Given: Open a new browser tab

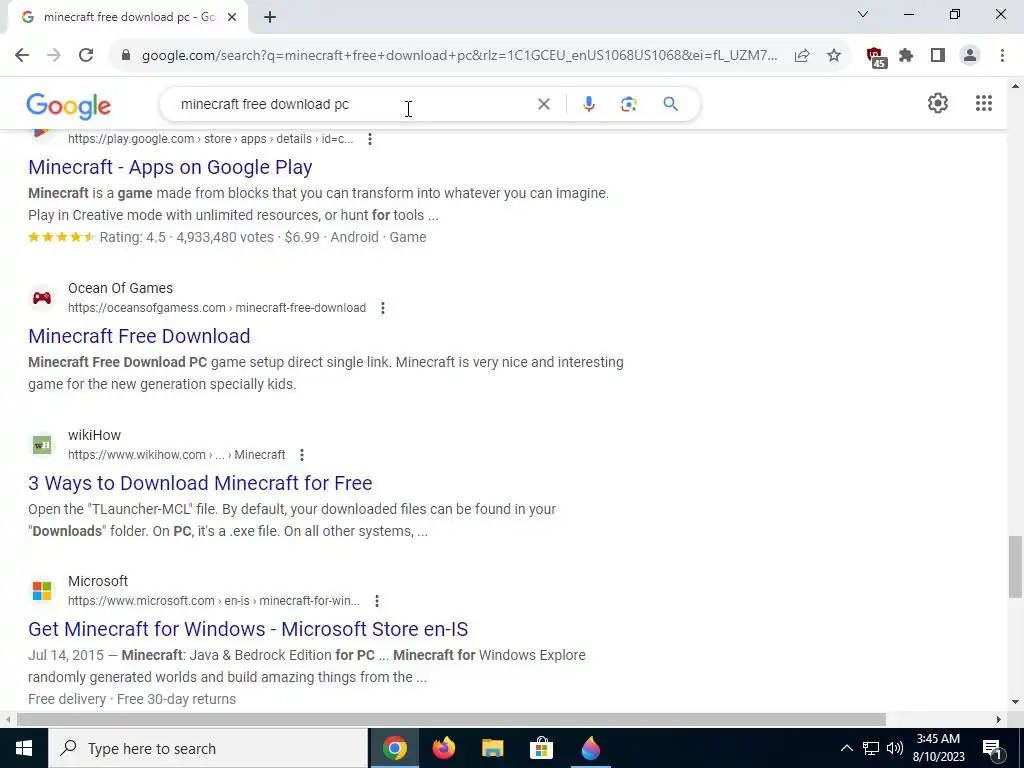Looking at the screenshot, I should (x=270, y=17).
